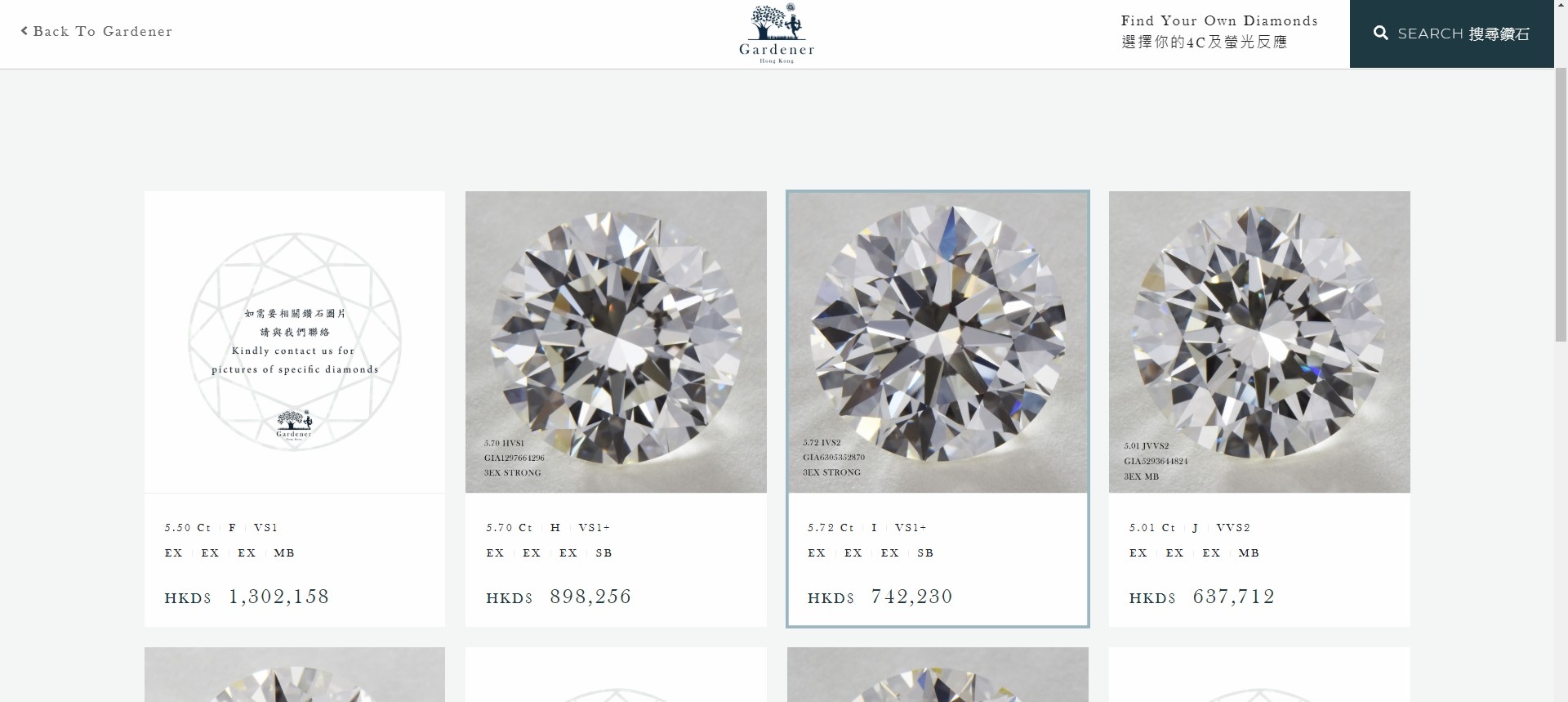Click the contact-us placeholder diamond image

(295, 342)
